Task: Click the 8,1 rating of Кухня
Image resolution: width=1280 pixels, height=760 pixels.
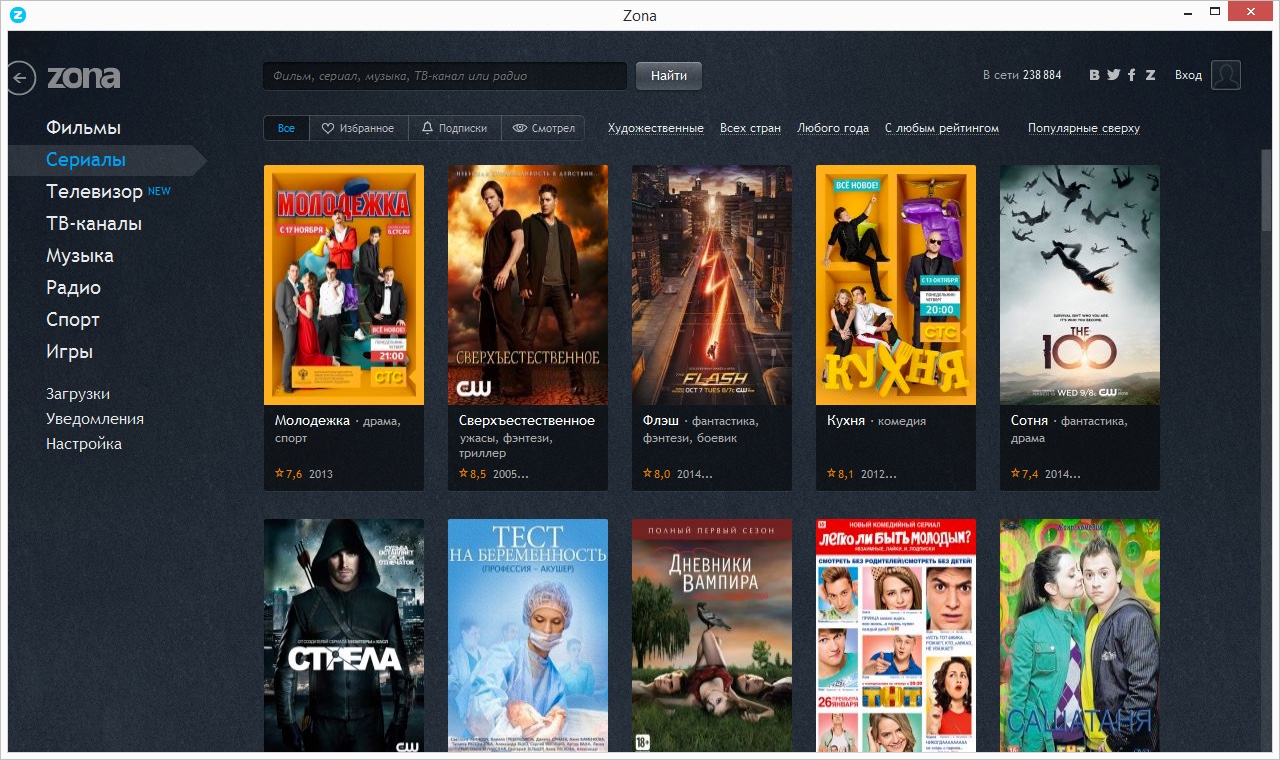Action: click(840, 474)
